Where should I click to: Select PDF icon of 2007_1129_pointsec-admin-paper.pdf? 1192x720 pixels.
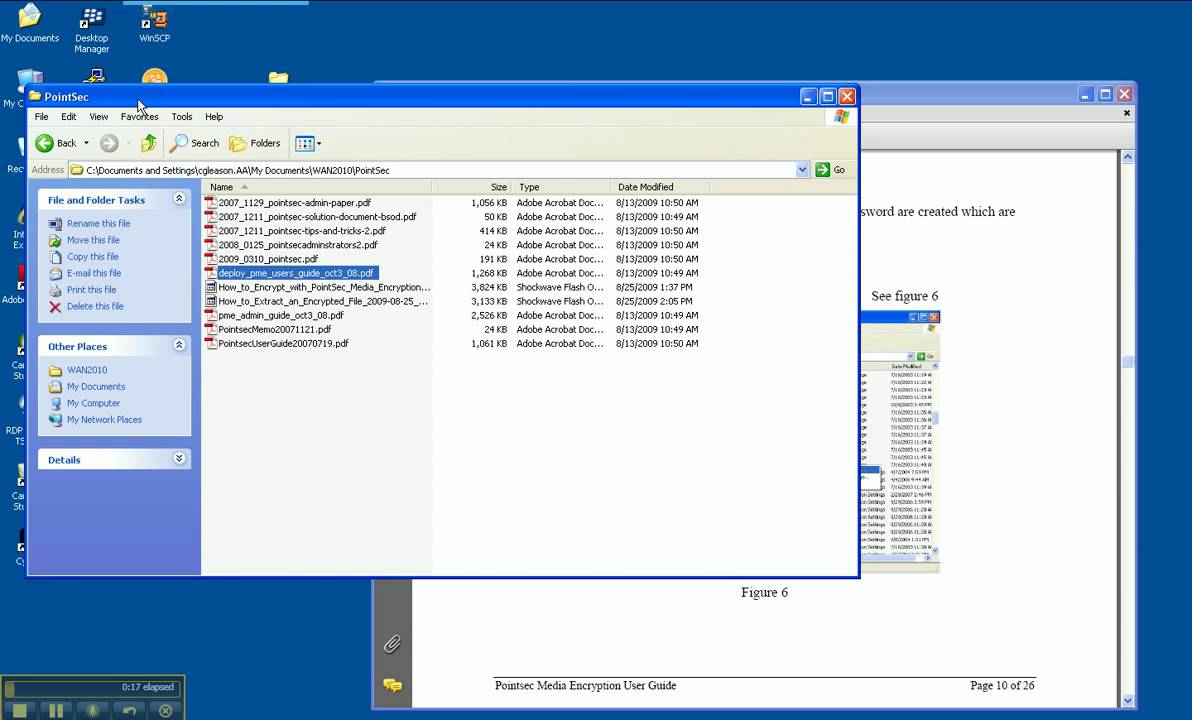tap(211, 203)
